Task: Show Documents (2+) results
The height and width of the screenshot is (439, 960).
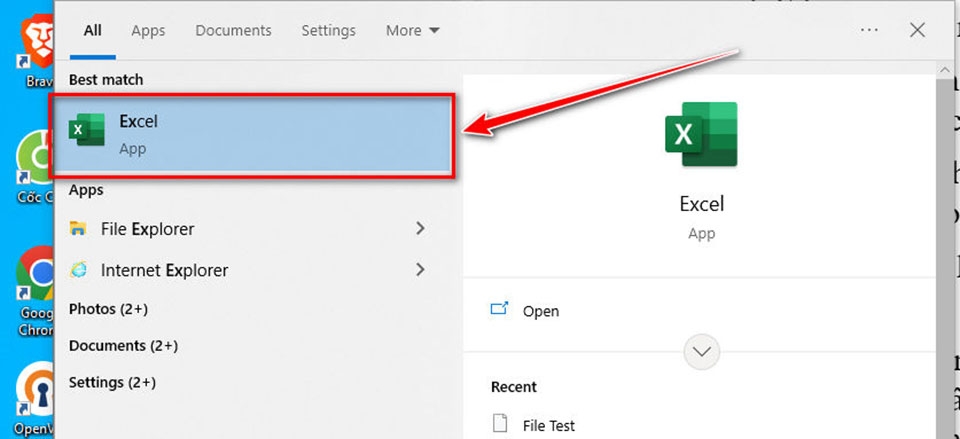Action: coord(123,346)
